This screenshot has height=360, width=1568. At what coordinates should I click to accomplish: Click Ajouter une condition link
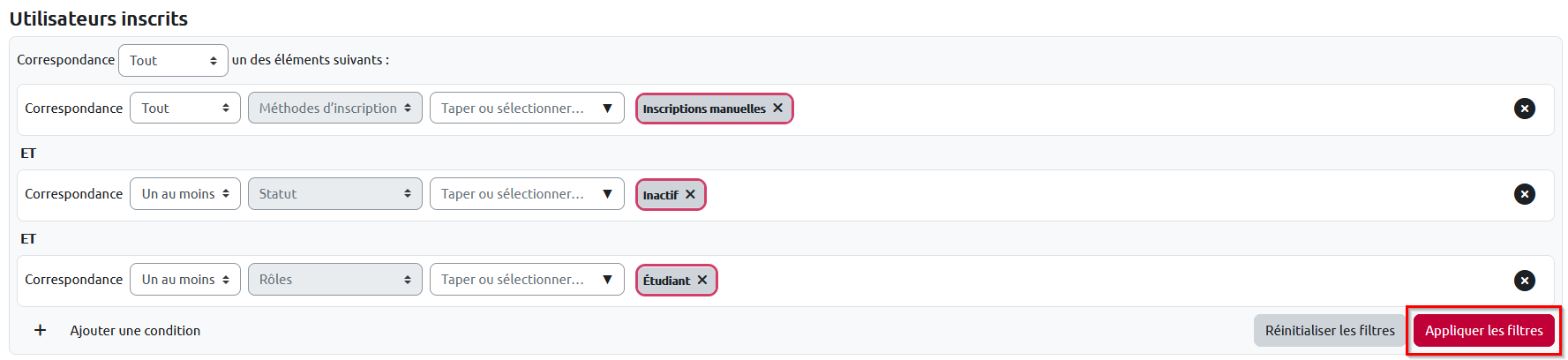(135, 330)
